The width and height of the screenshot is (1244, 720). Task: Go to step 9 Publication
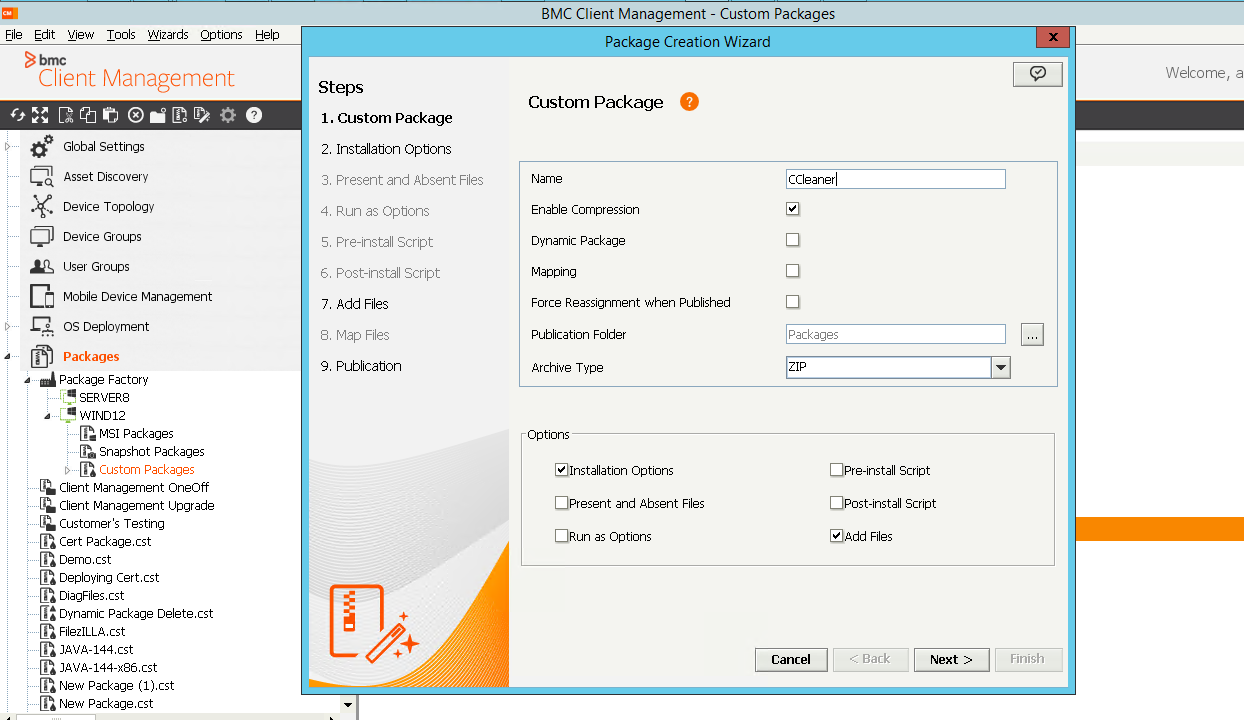pyautogui.click(x=361, y=366)
